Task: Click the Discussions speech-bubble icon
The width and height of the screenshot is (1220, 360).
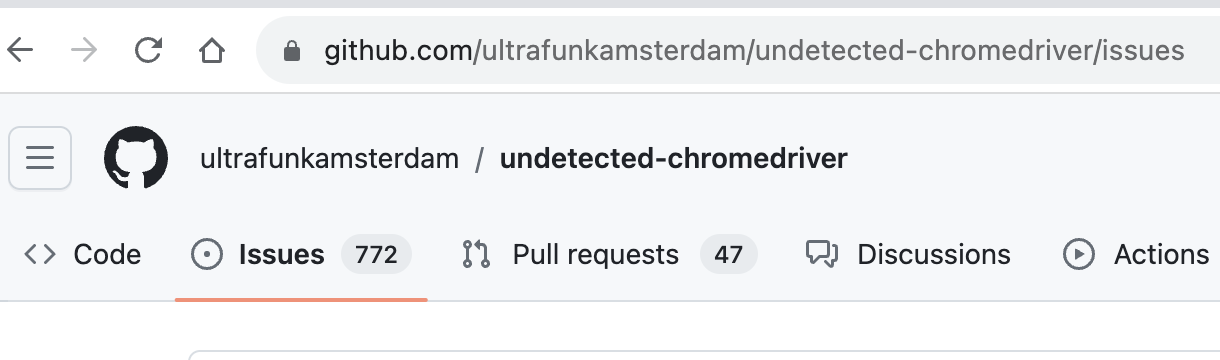Action: tap(821, 255)
